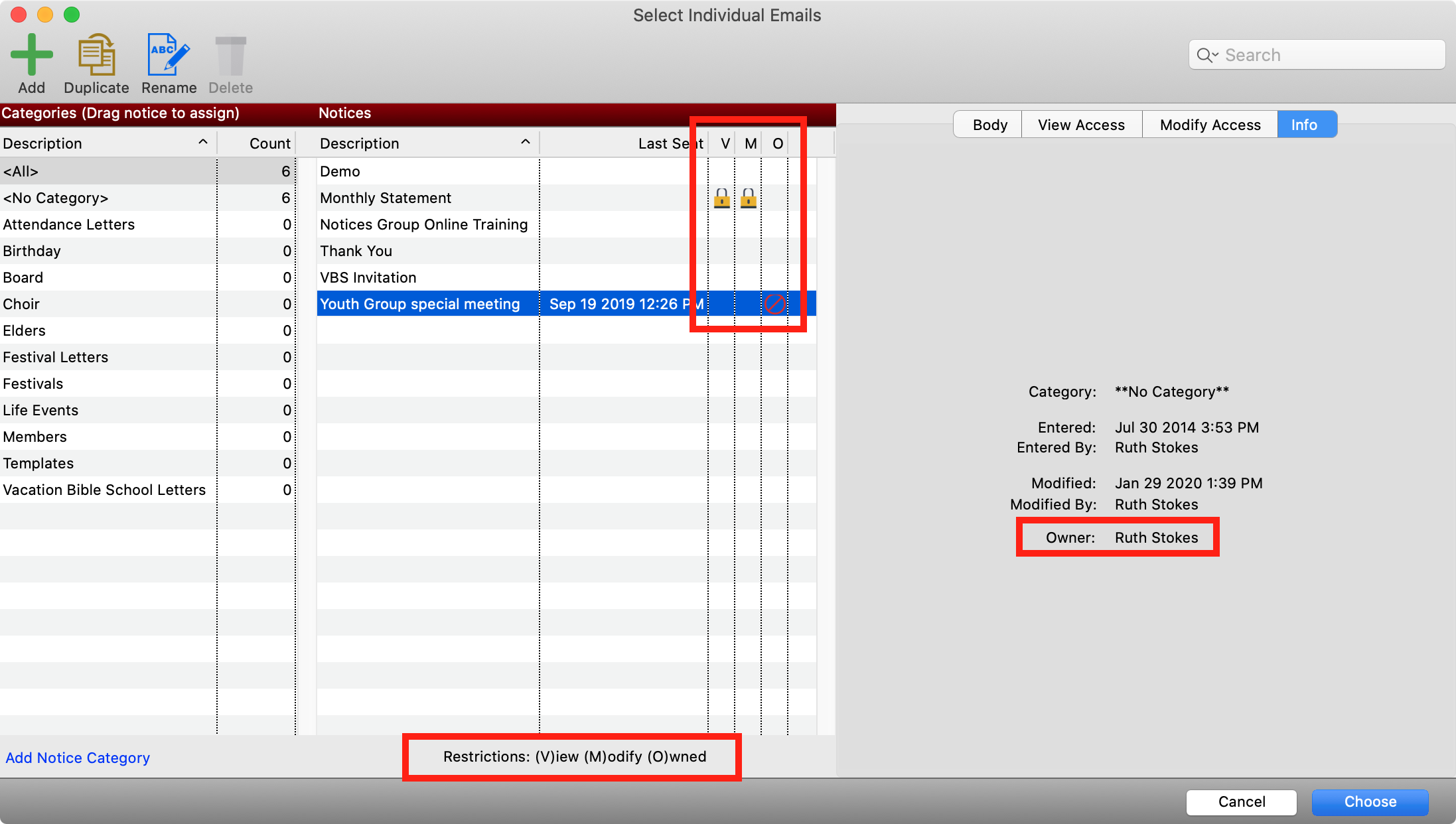Click the green Add plus icon
This screenshot has width=1456, height=824.
(31, 54)
